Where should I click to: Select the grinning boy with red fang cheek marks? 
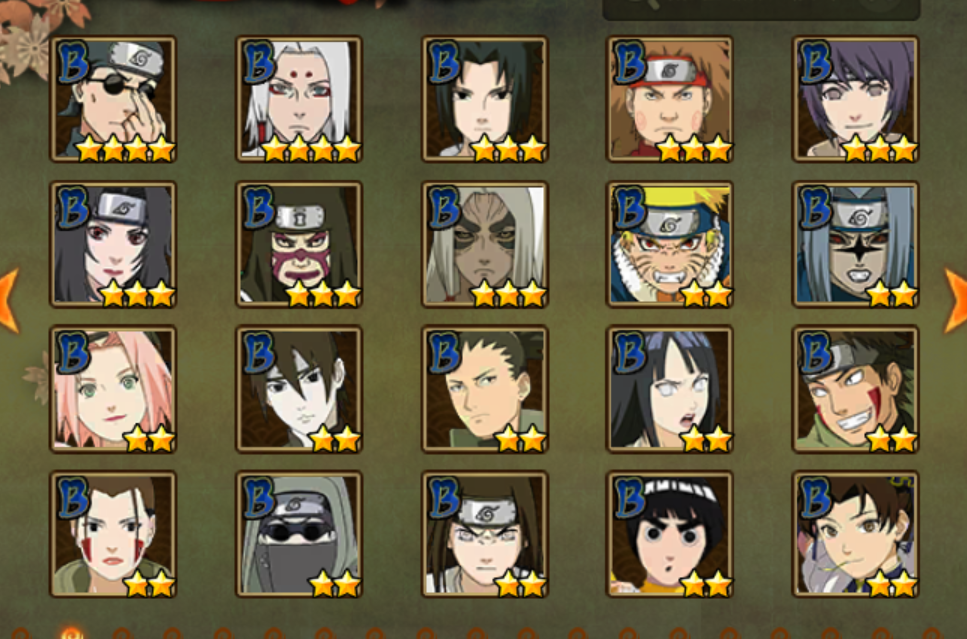click(x=855, y=389)
